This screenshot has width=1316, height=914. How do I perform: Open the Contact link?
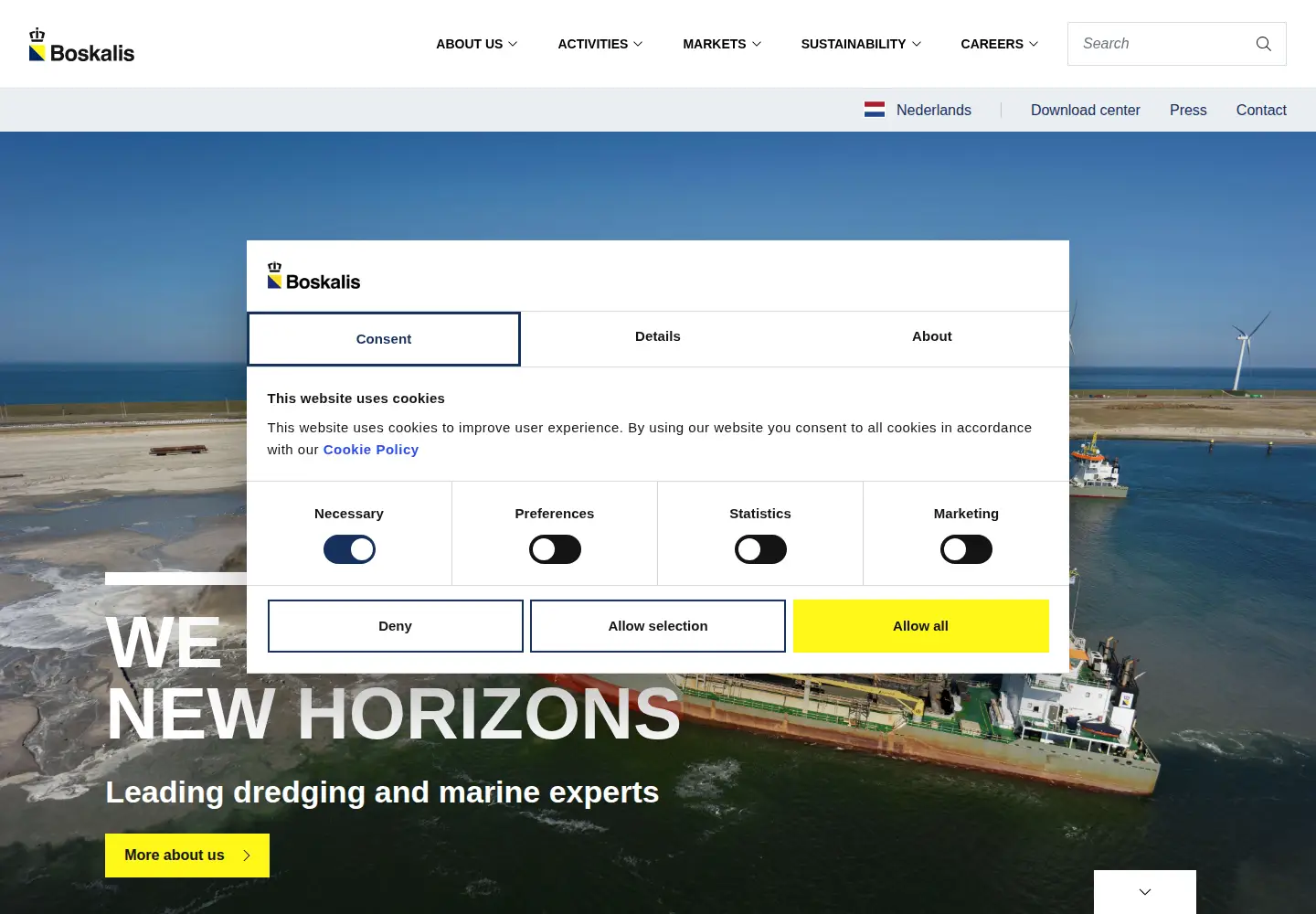(1261, 110)
